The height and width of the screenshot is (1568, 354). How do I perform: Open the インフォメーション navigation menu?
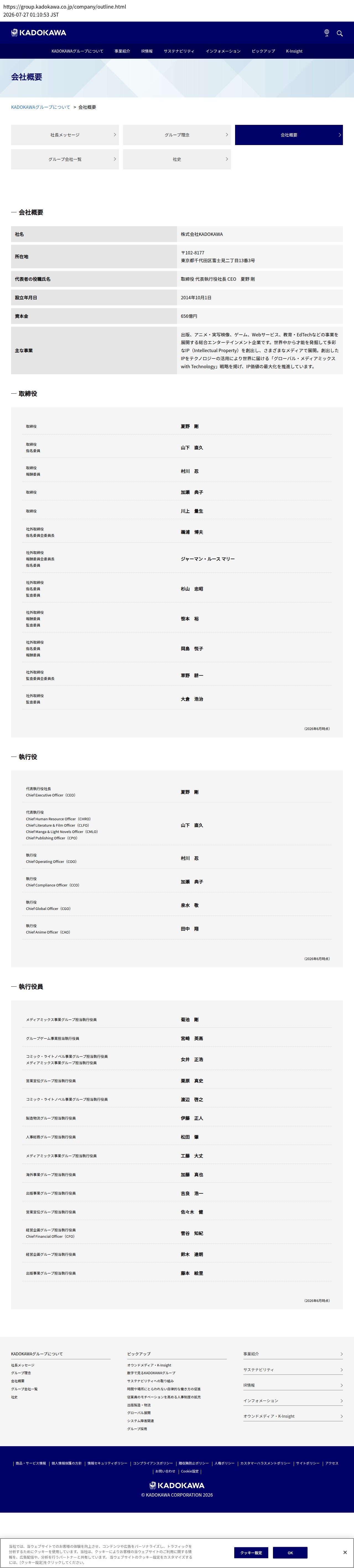[x=223, y=51]
